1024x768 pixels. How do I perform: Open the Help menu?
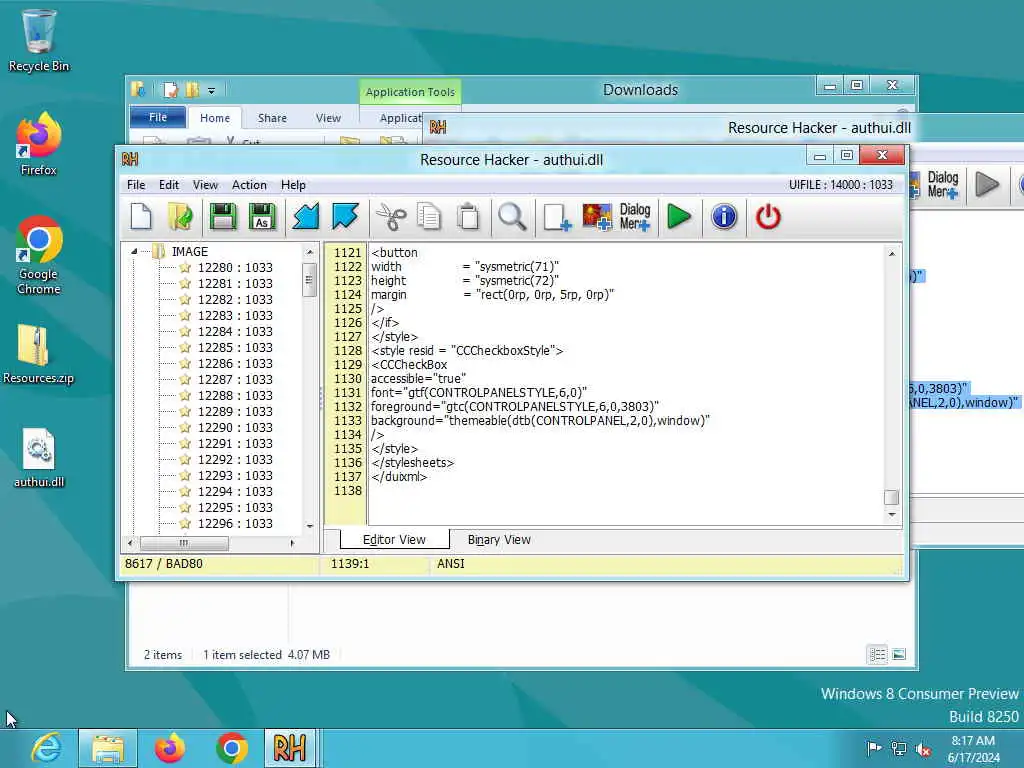[293, 185]
